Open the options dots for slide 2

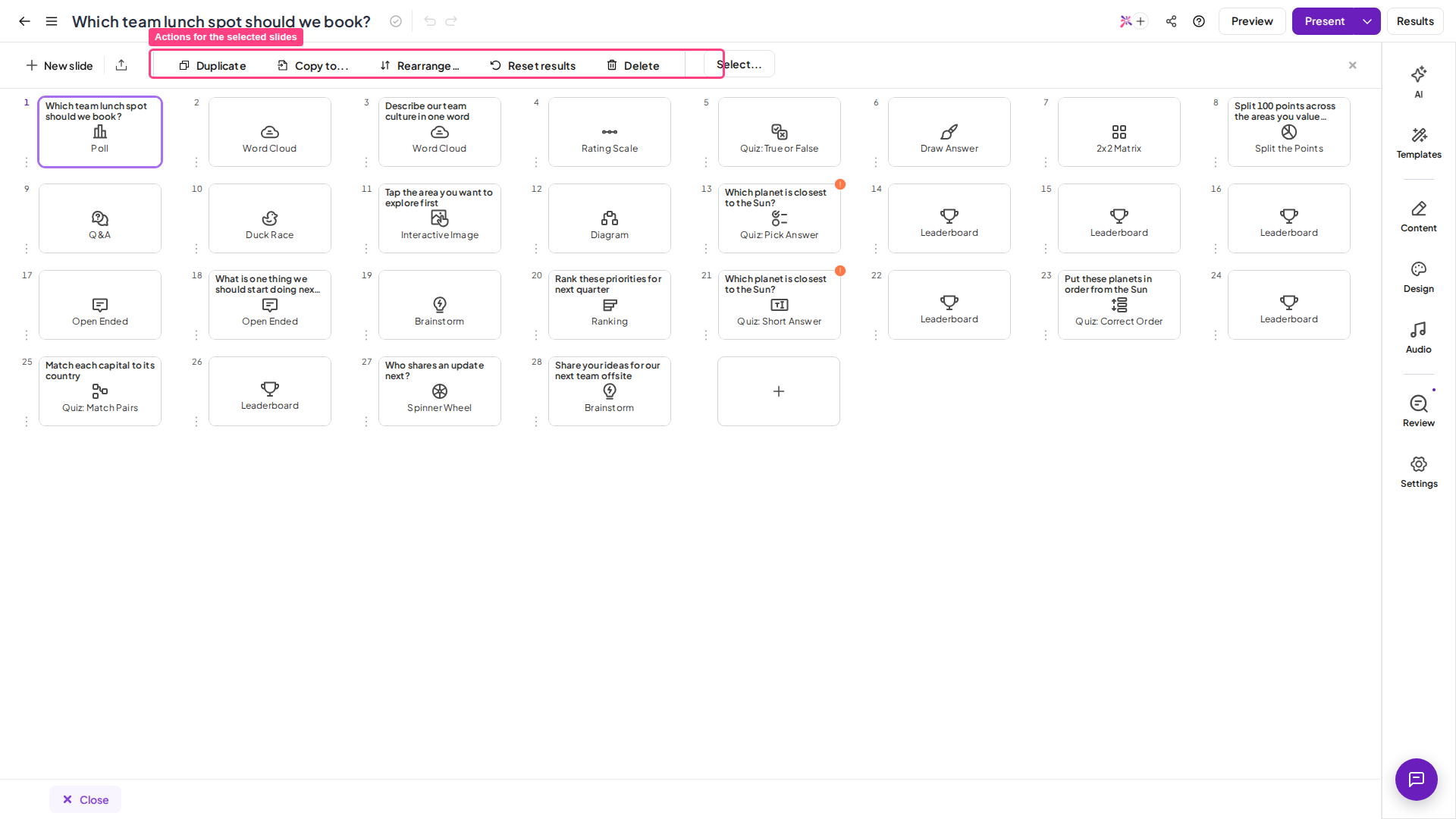[196, 162]
